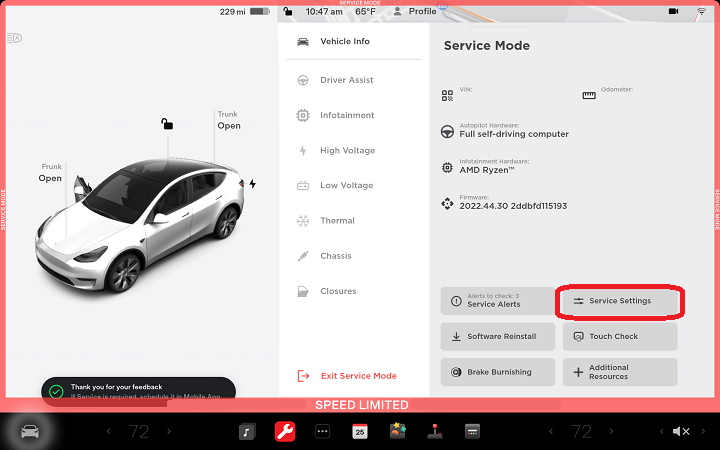Toggle the lock icon above car
This screenshot has width=720, height=450.
coord(167,124)
